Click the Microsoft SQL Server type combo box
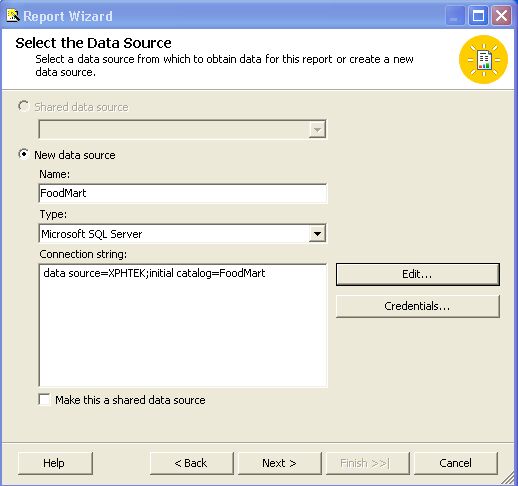The width and height of the screenshot is (518, 486). 182,234
